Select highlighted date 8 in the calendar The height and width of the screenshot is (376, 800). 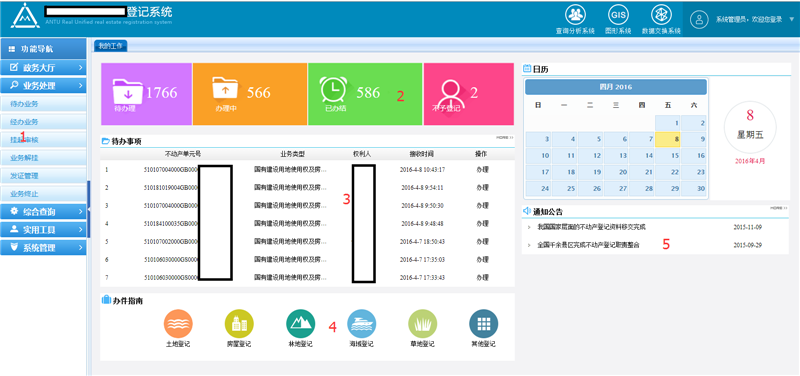[x=667, y=139]
